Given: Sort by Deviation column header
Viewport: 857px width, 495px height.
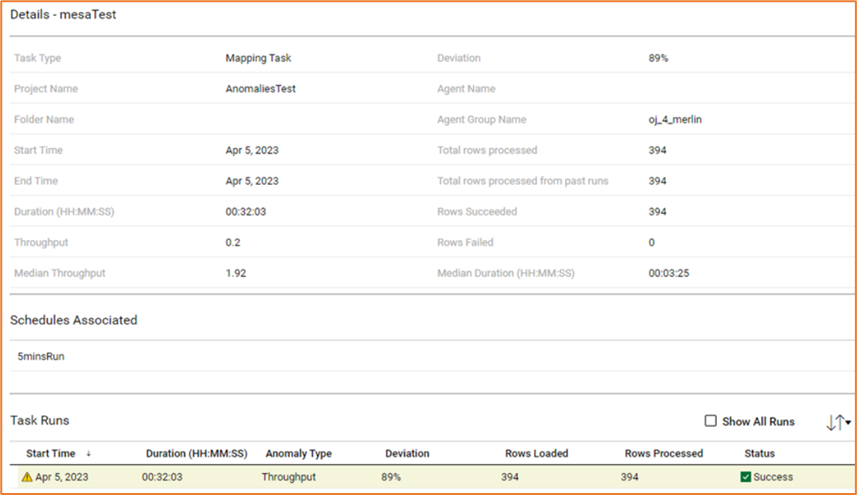Looking at the screenshot, I should click(407, 453).
